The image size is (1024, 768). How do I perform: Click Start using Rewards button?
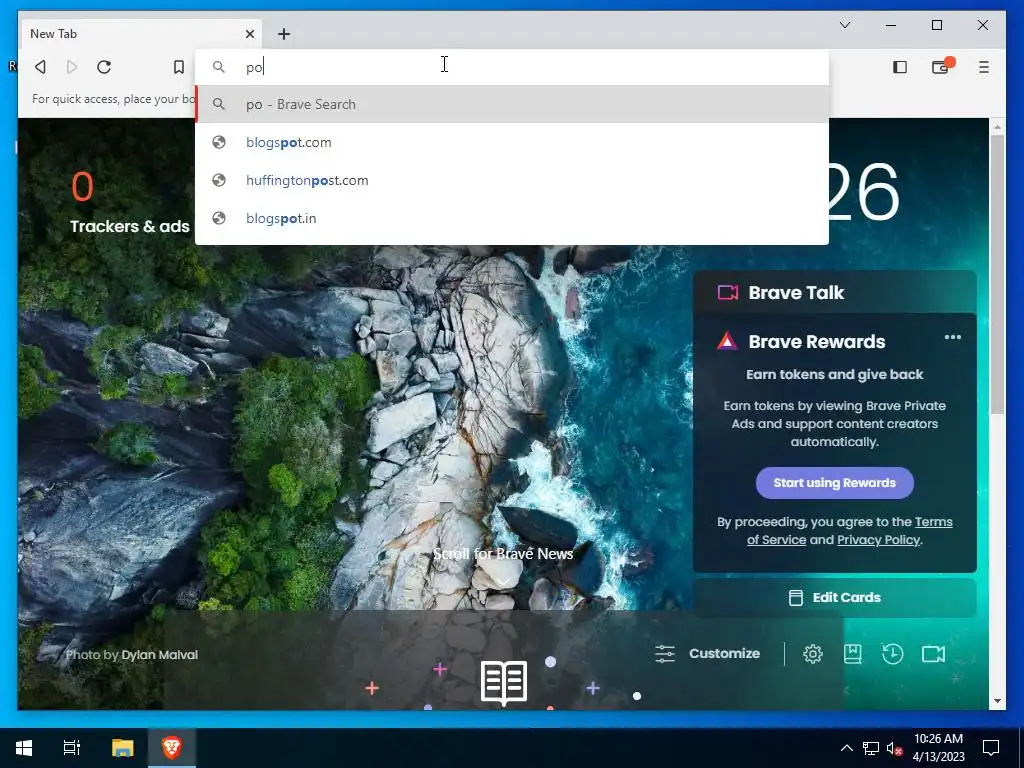pos(835,483)
